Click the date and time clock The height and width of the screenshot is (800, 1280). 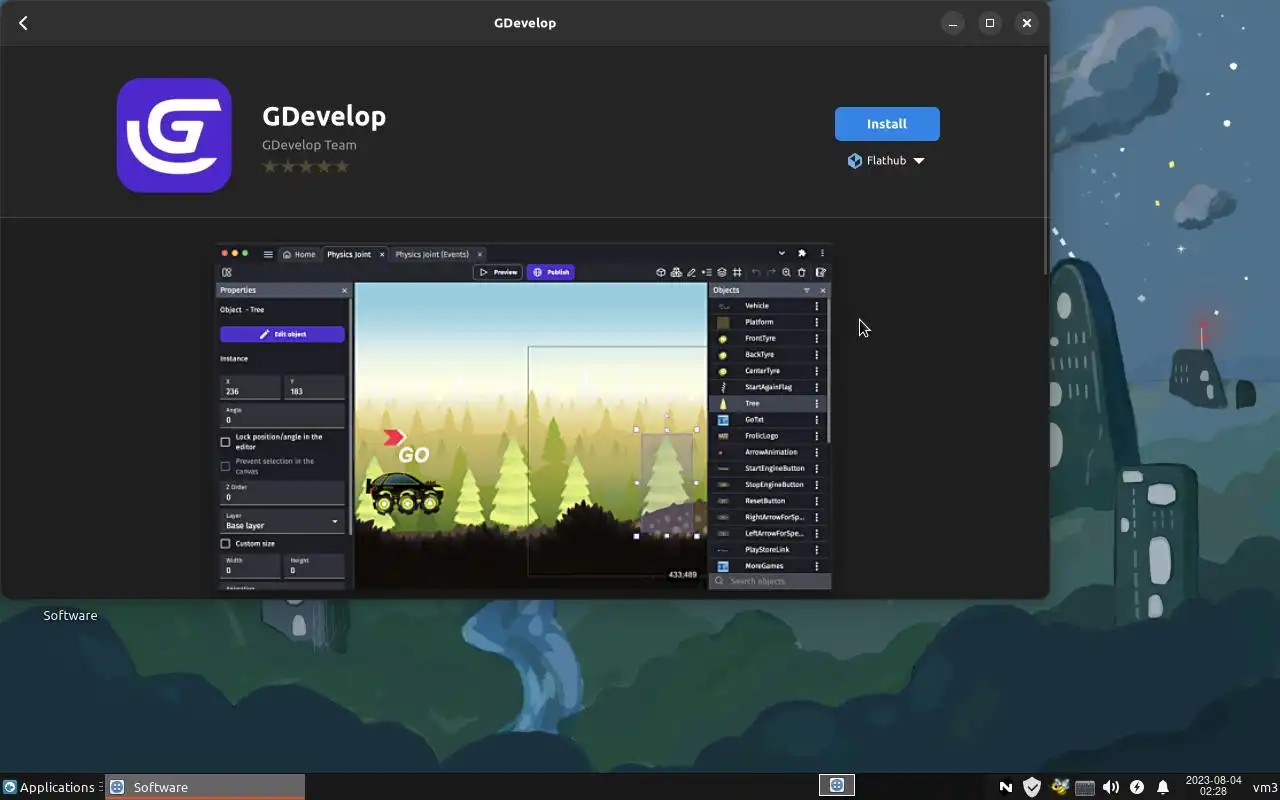pyautogui.click(x=1213, y=786)
